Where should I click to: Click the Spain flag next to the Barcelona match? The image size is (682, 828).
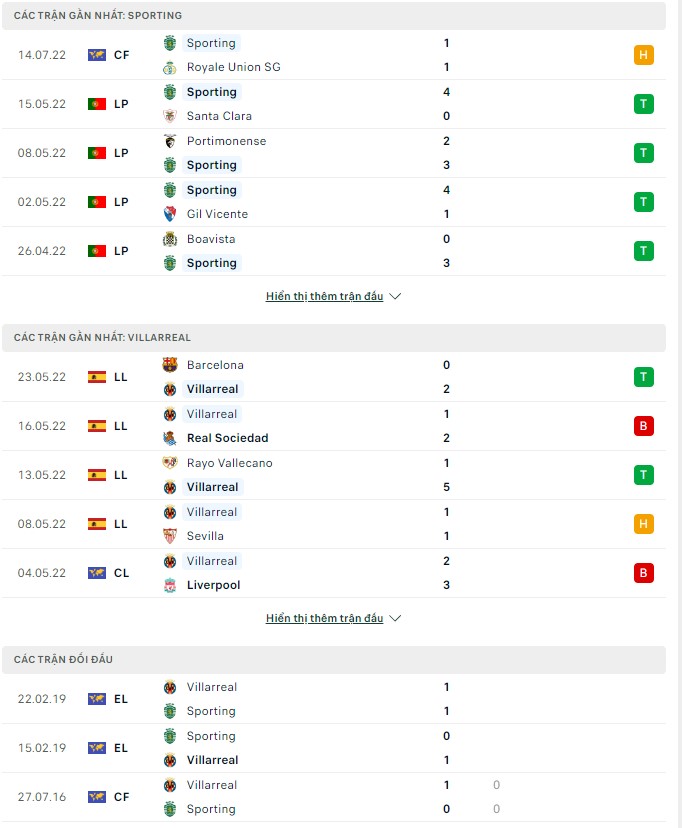pos(96,377)
